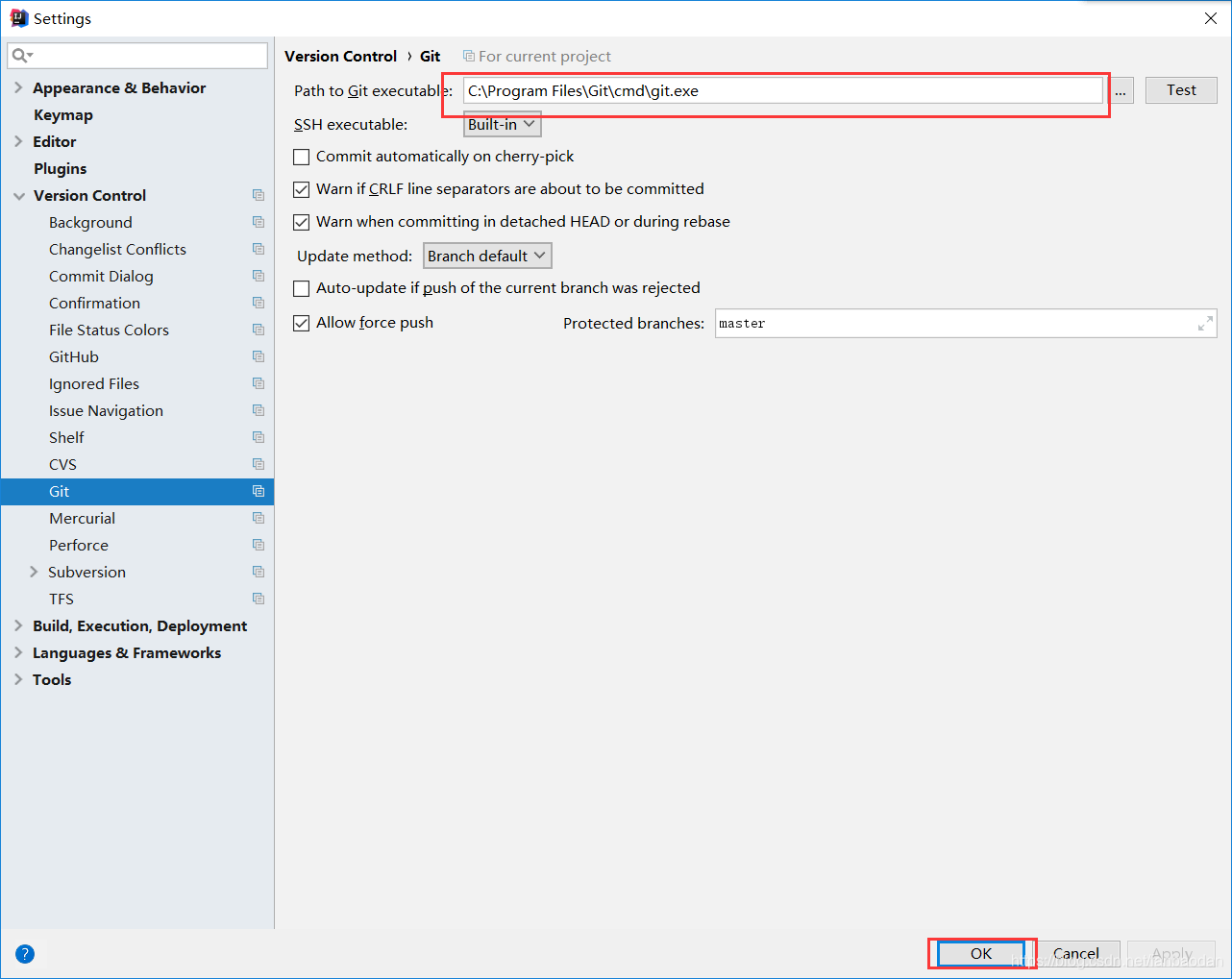This screenshot has width=1232, height=979.
Task: Click the project-level icon beside Ignored Files
Action: coord(259,383)
